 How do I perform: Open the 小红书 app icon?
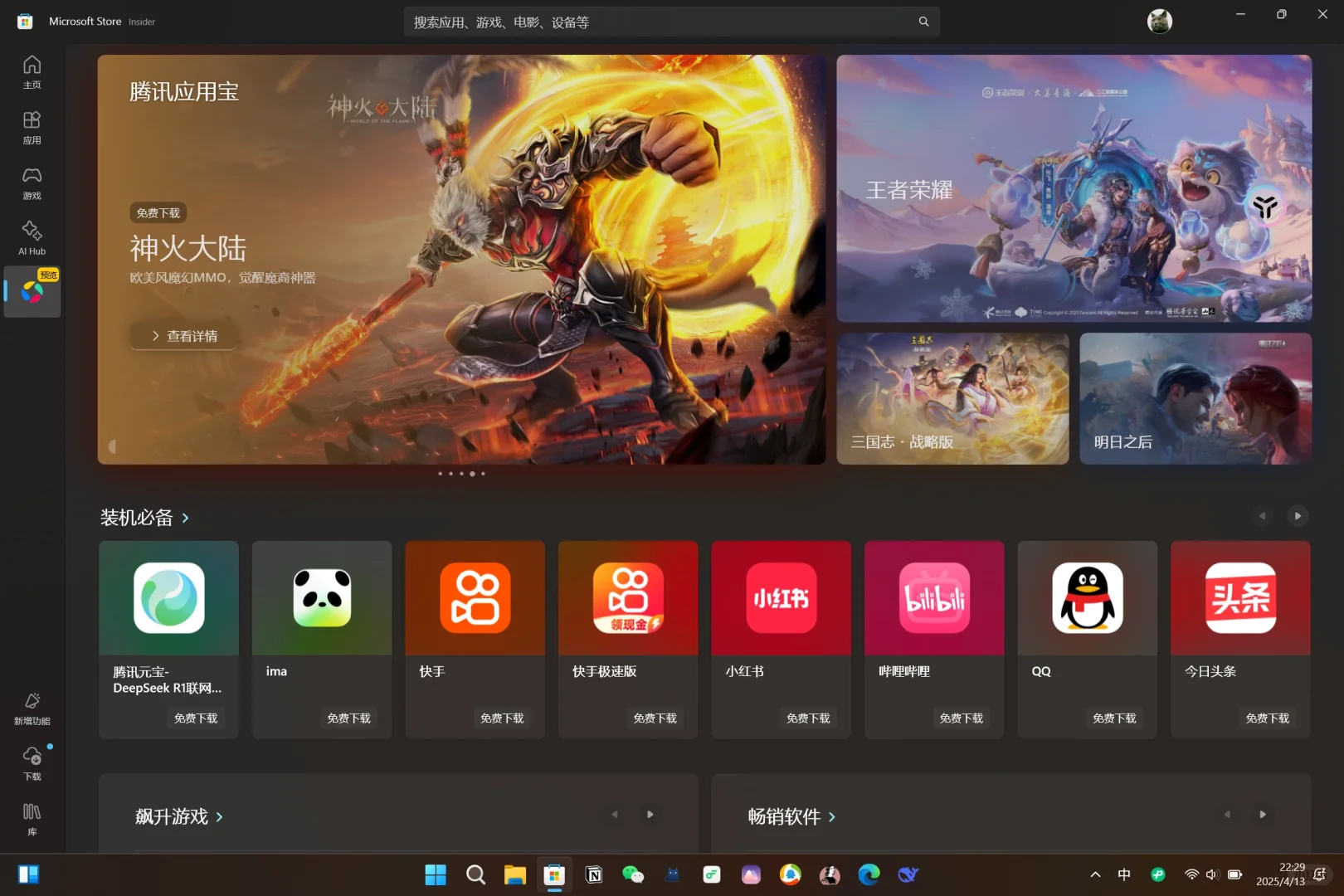click(x=781, y=597)
